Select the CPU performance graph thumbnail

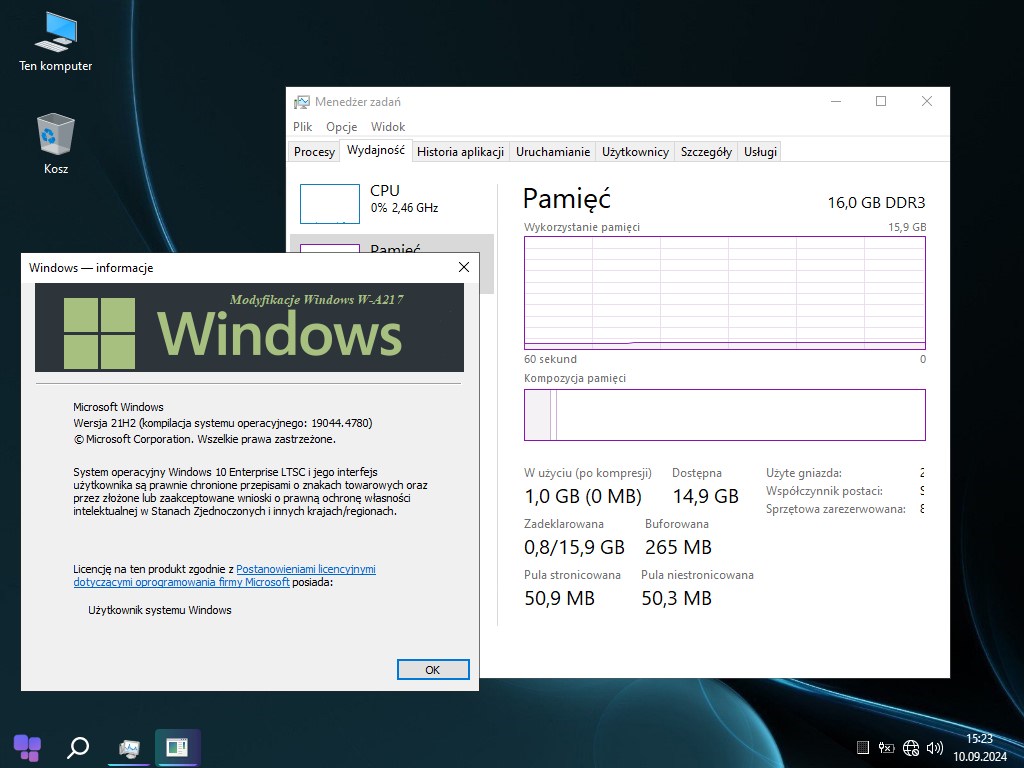tap(329, 203)
